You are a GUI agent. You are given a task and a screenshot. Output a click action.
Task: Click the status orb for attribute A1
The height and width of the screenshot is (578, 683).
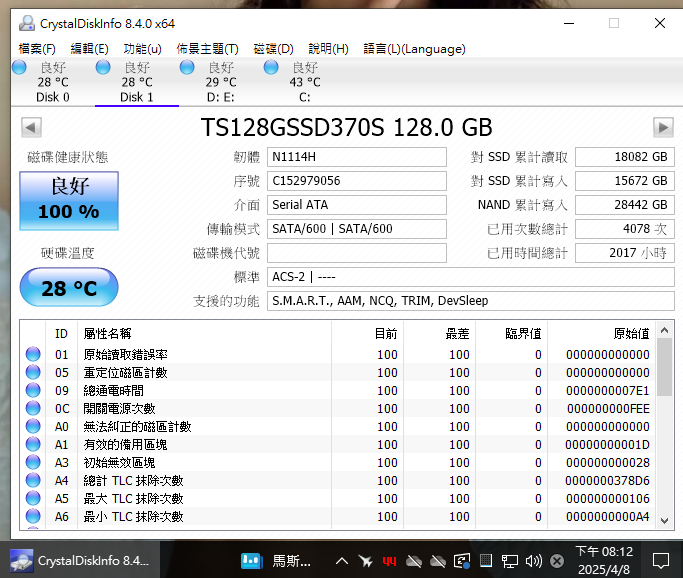point(33,444)
